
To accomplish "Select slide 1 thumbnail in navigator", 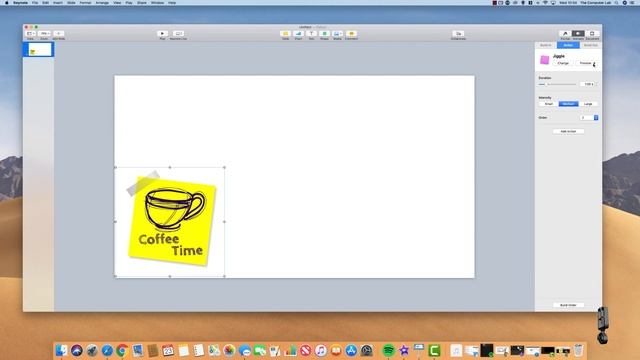I will pos(40,49).
